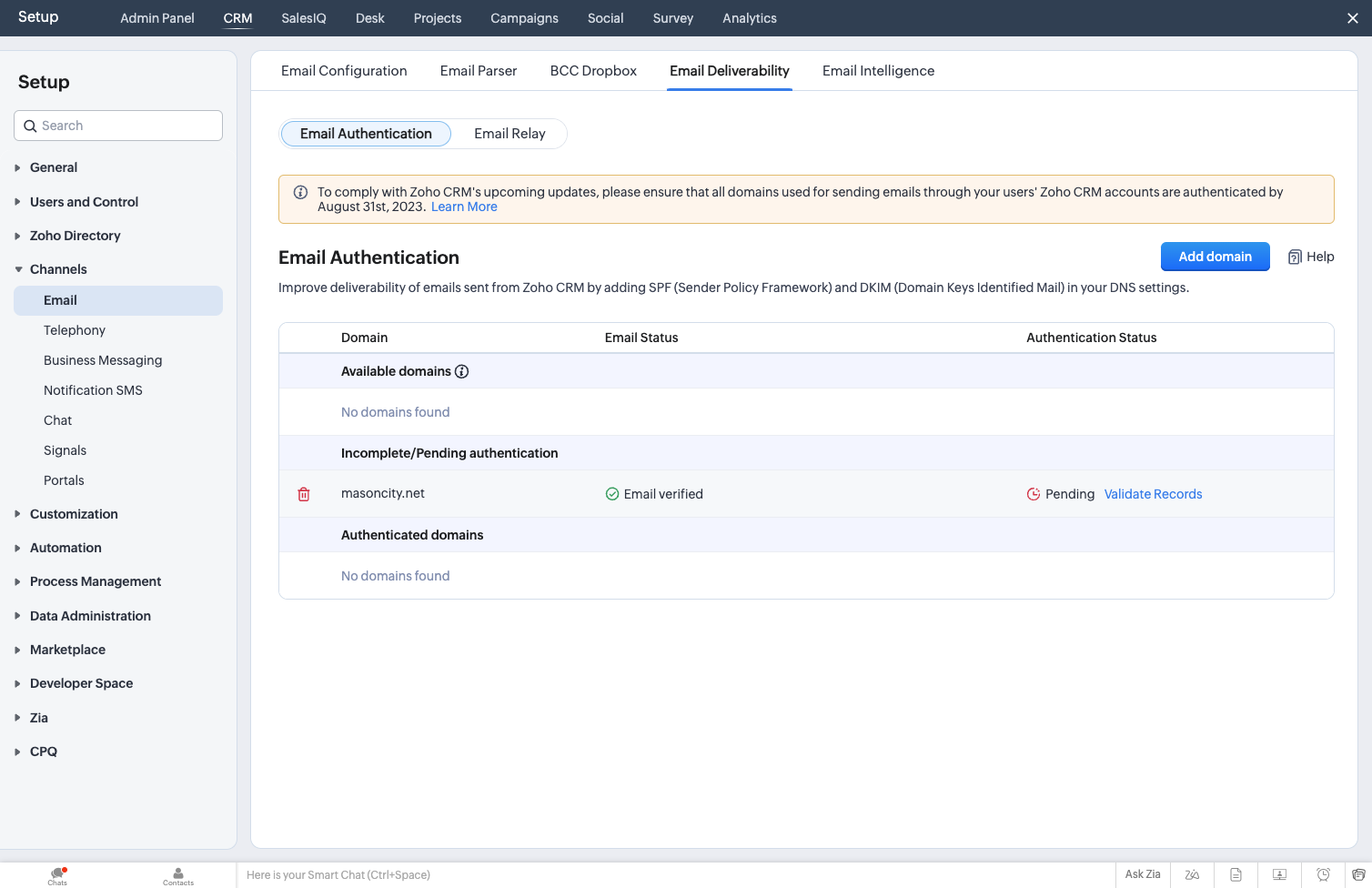The image size is (1372, 888).
Task: Expand the General section
Action: (x=53, y=167)
